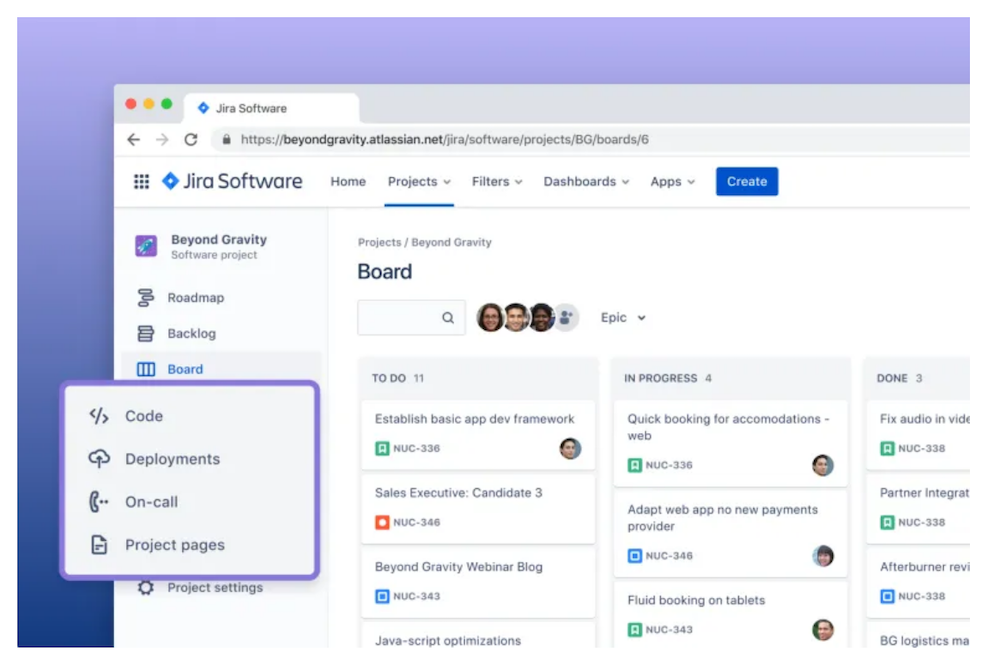Go to Home in the top navigation
Image resolution: width=1000 pixels, height=658 pixels.
tap(348, 182)
